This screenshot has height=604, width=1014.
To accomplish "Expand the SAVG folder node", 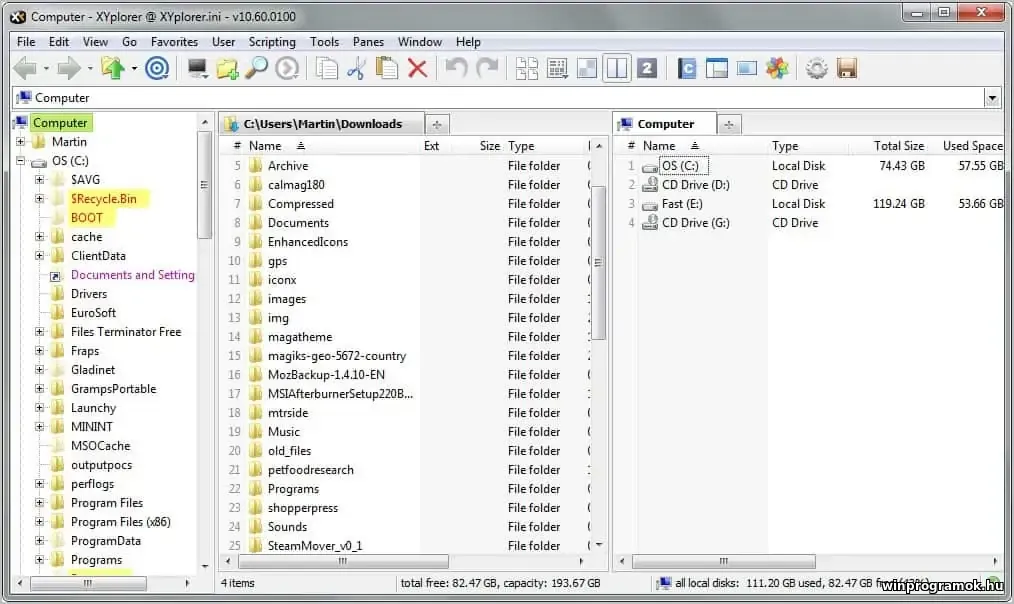I will [x=39, y=180].
